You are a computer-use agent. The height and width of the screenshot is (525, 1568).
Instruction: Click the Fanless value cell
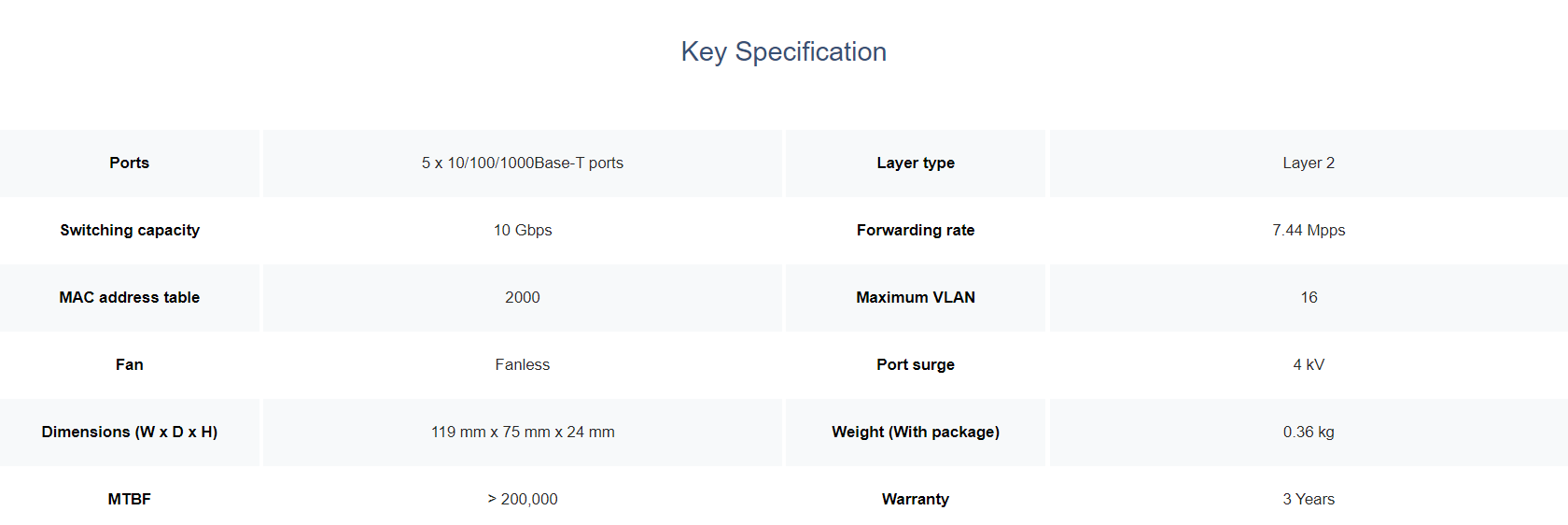[523, 364]
